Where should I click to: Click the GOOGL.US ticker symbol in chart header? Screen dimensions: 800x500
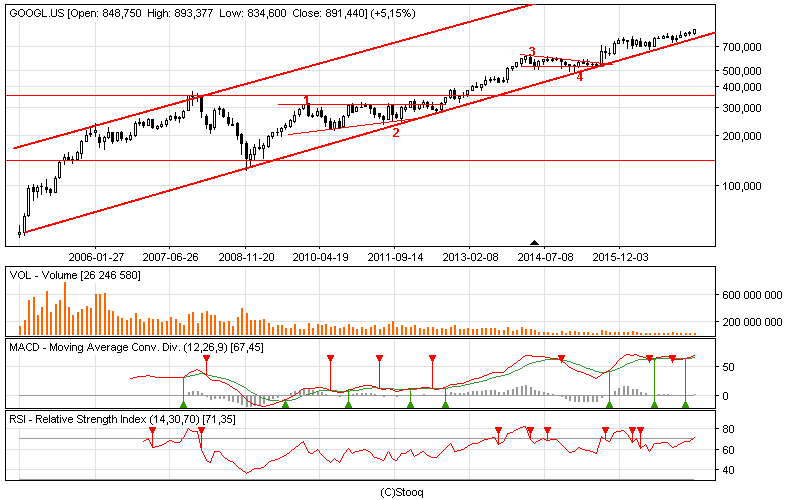coord(37,13)
